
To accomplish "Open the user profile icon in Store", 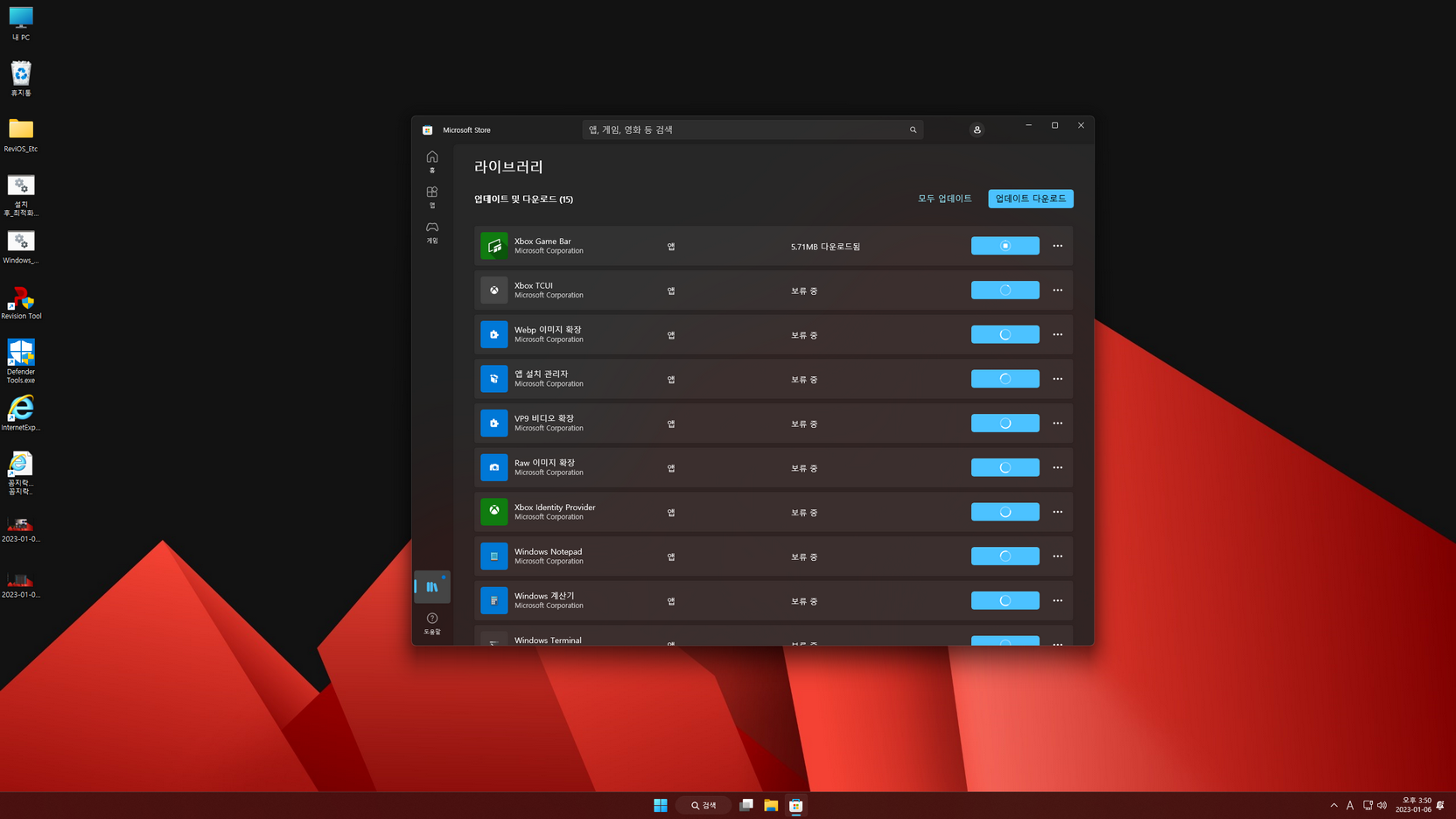I will point(977,129).
